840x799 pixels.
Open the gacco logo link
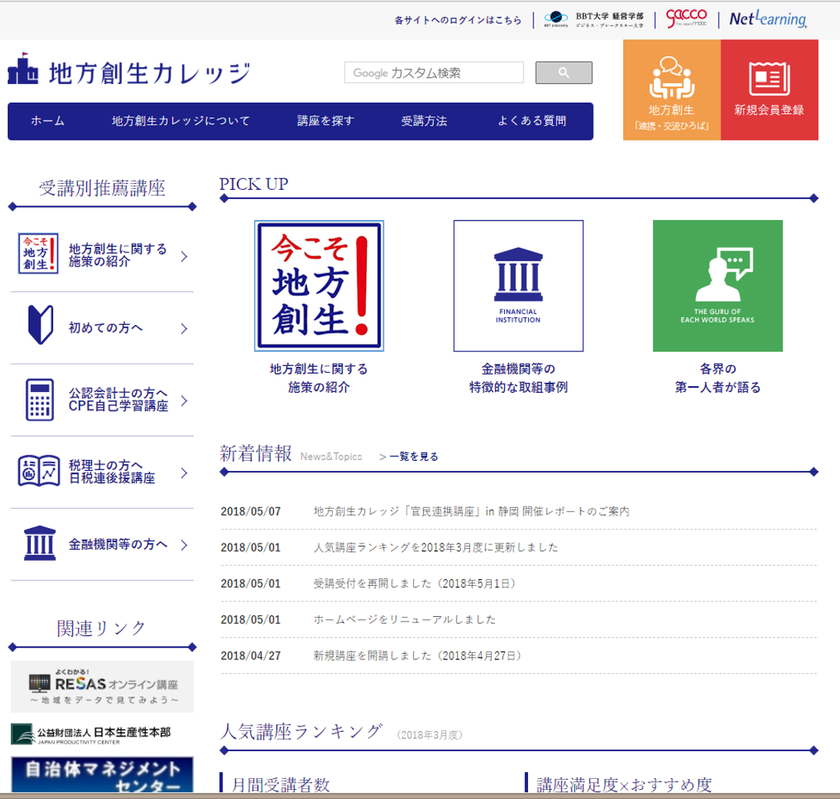click(686, 18)
